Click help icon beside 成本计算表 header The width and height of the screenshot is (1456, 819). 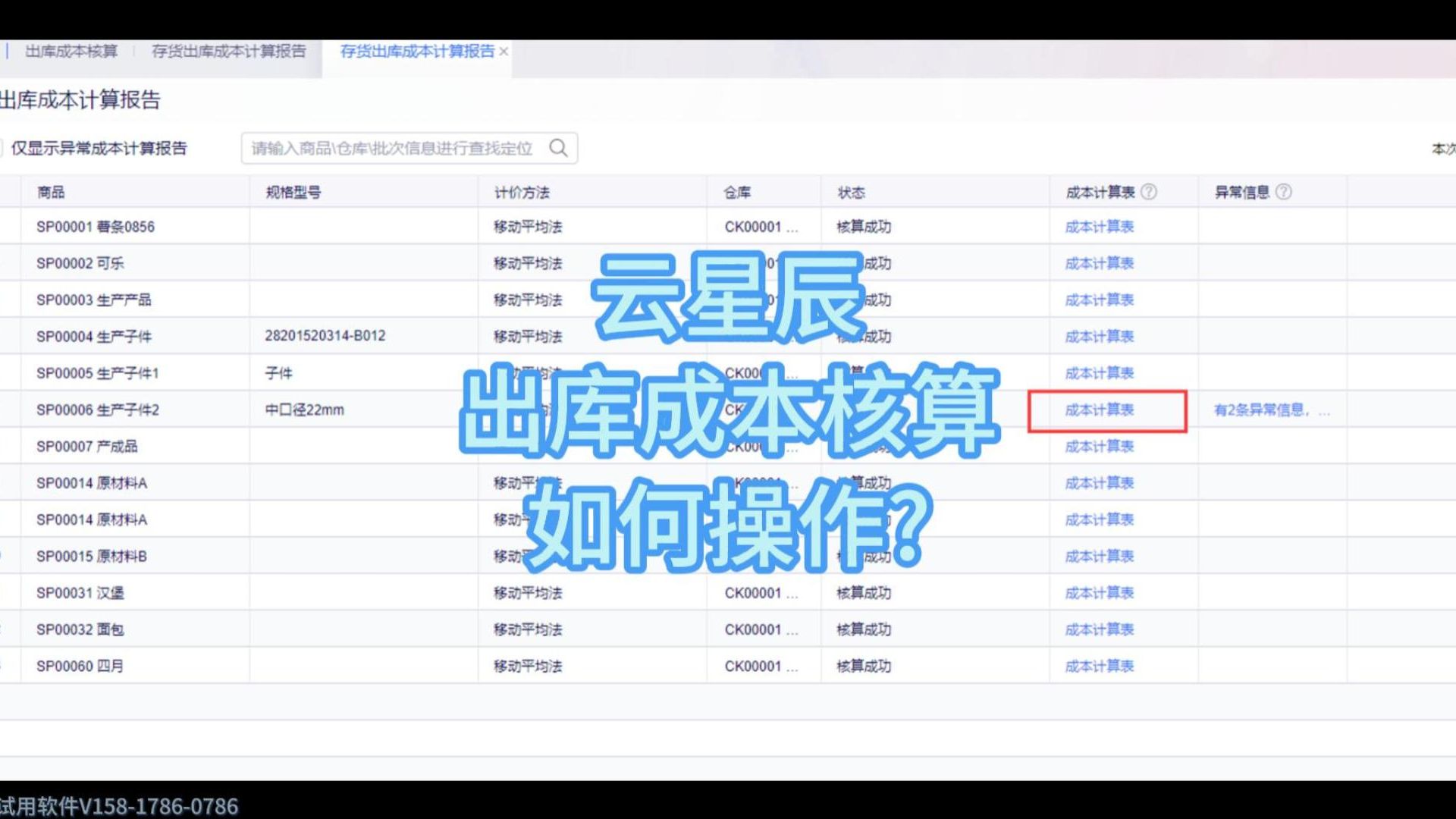[1149, 192]
